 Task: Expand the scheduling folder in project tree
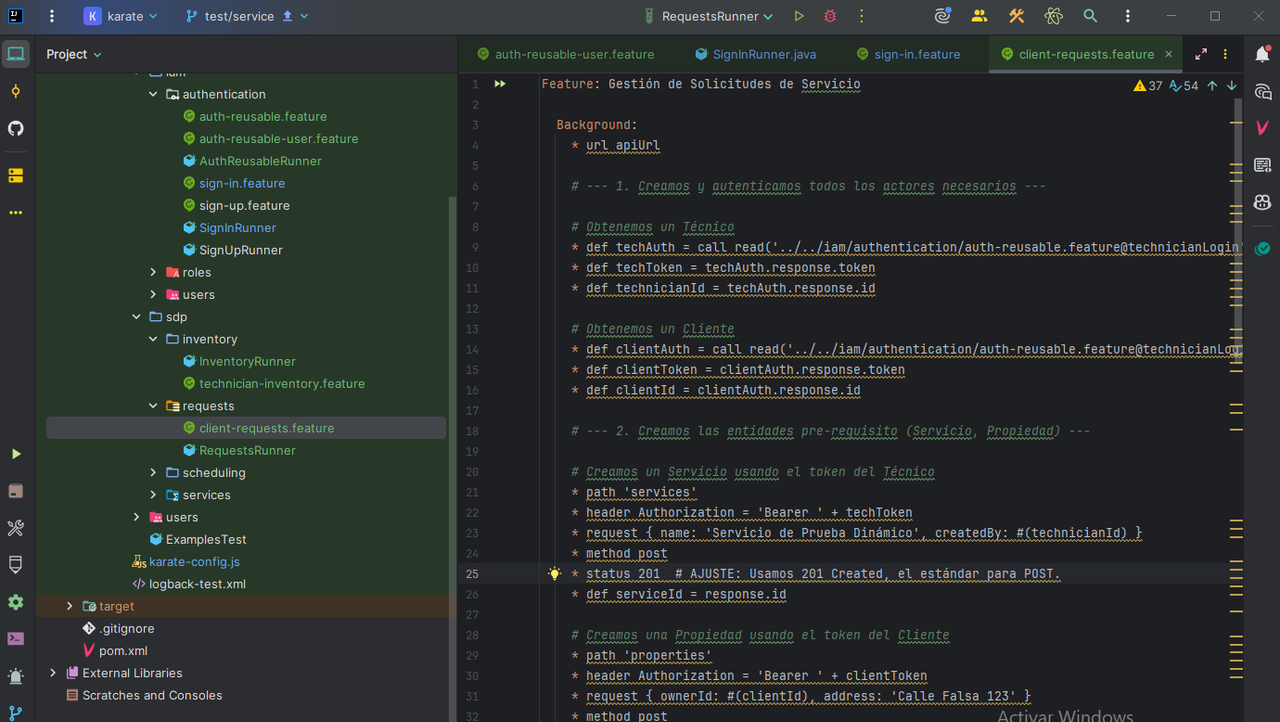(153, 473)
